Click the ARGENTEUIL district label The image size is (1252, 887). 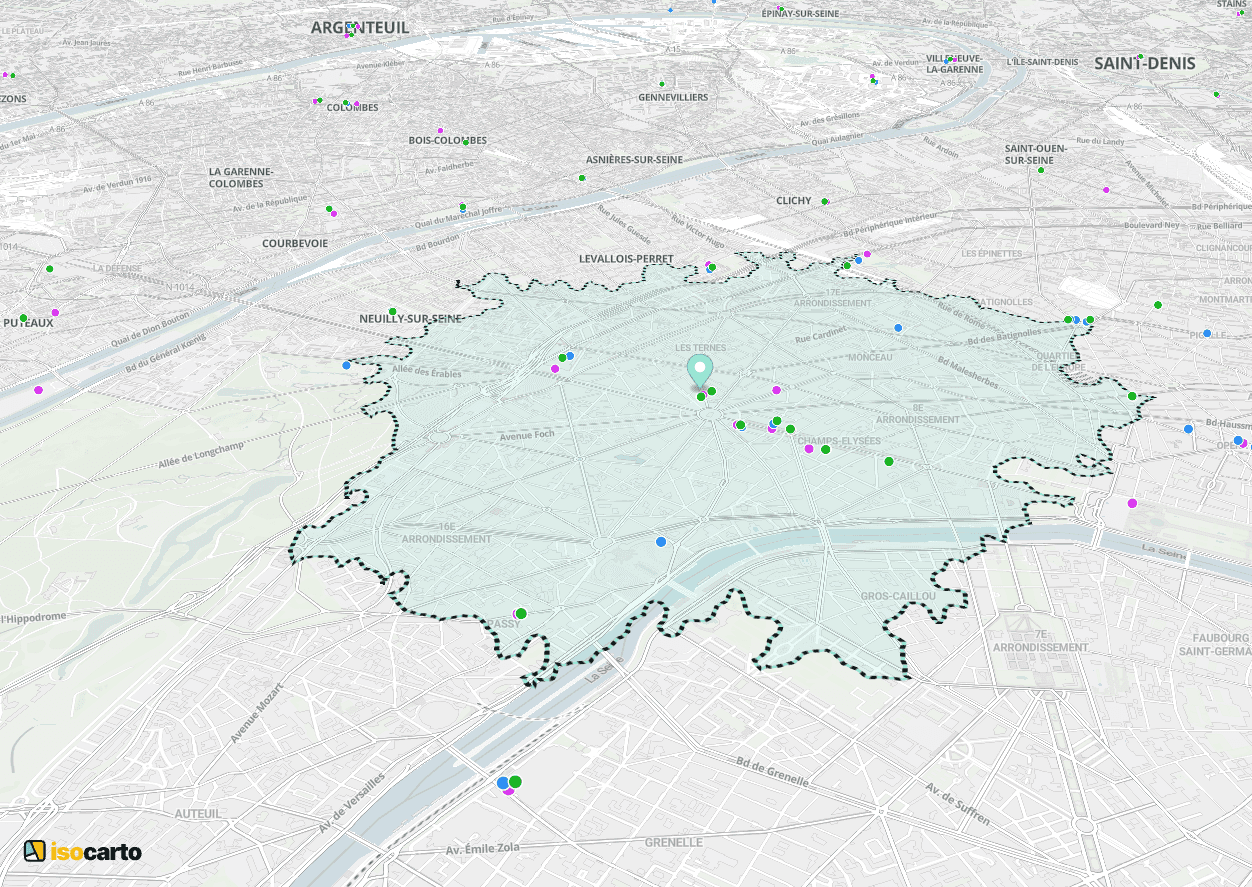coord(358,27)
